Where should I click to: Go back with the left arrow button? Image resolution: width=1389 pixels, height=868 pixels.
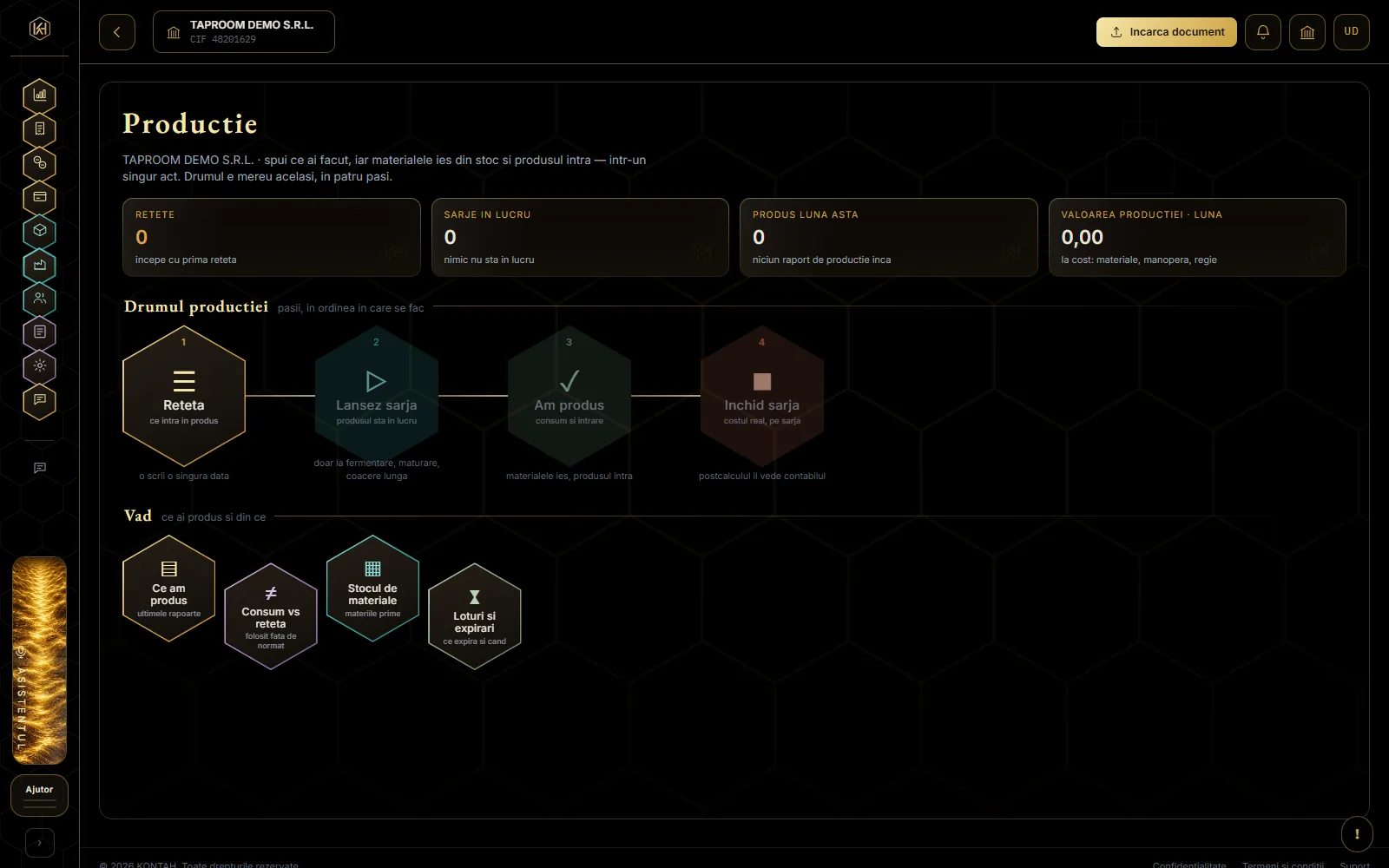pyautogui.click(x=117, y=32)
